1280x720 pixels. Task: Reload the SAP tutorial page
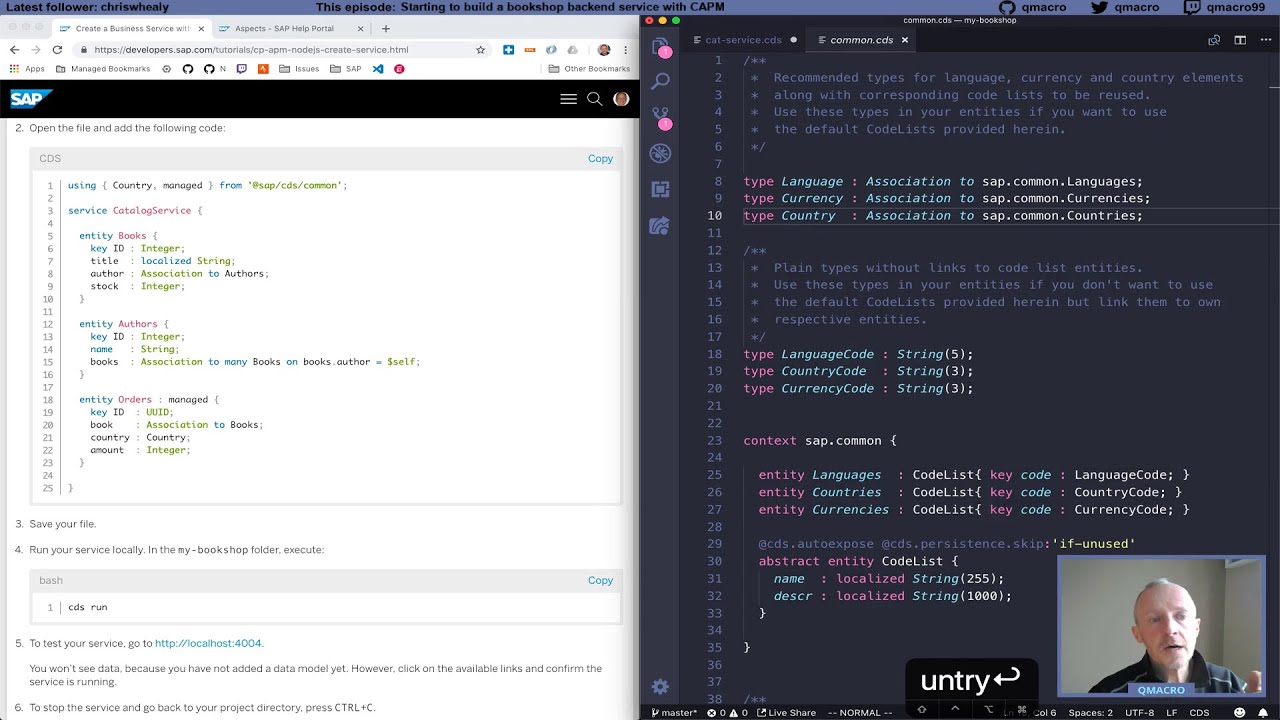pos(57,49)
